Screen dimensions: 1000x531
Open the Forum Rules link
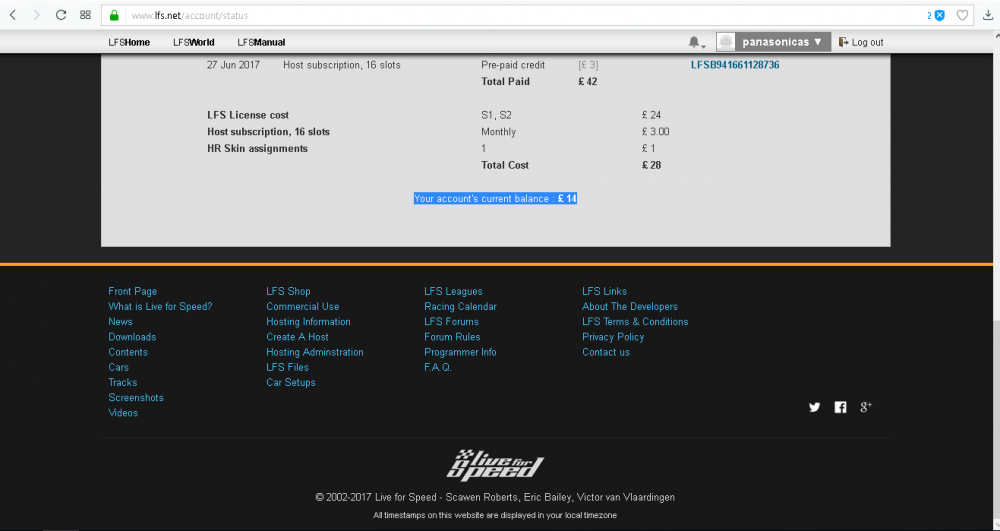452,337
